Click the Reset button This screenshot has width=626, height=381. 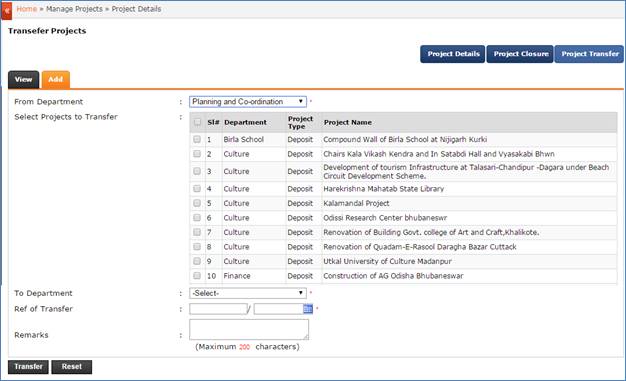[x=71, y=367]
